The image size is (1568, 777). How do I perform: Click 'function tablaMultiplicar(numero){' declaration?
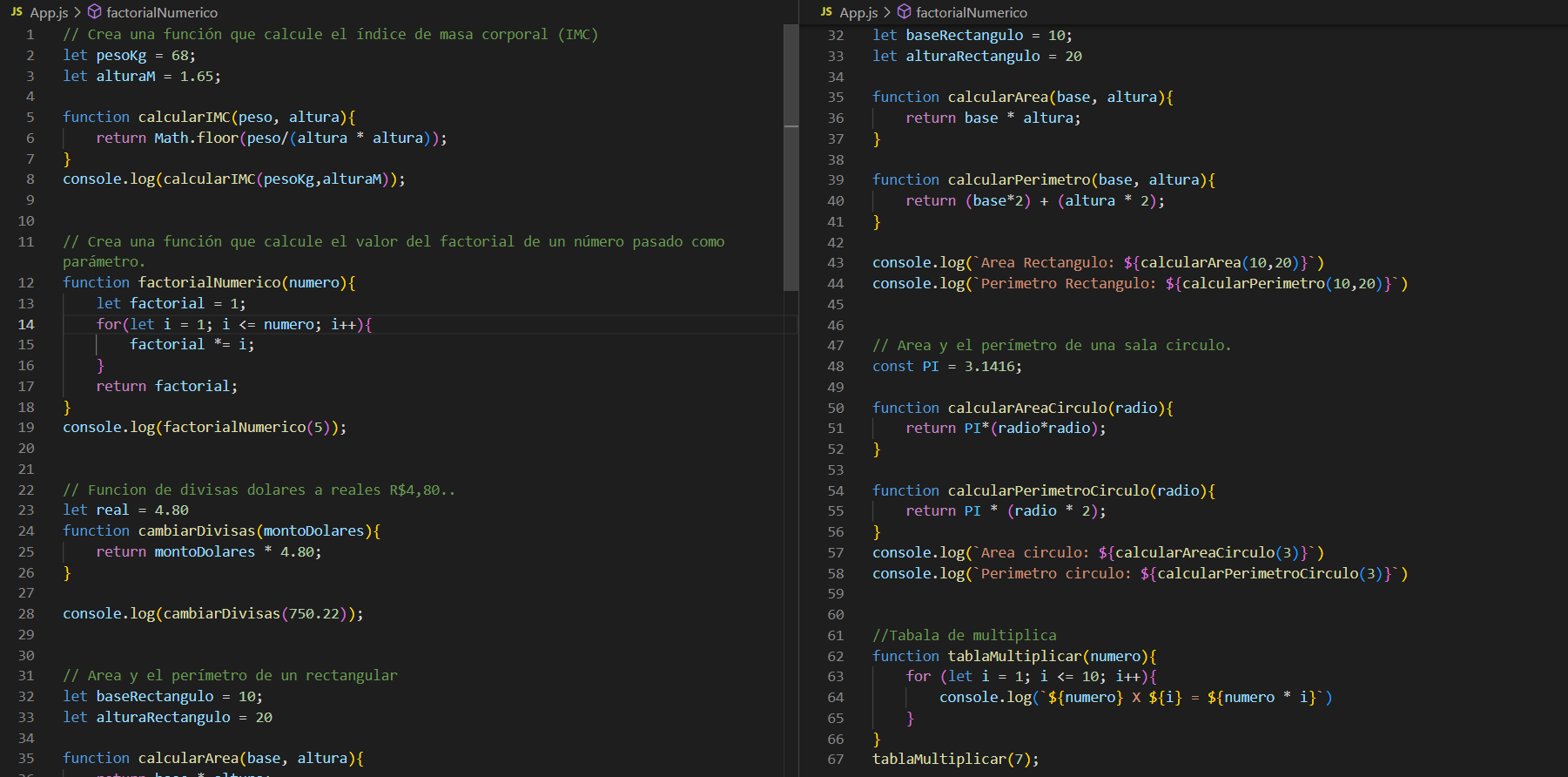(1015, 657)
